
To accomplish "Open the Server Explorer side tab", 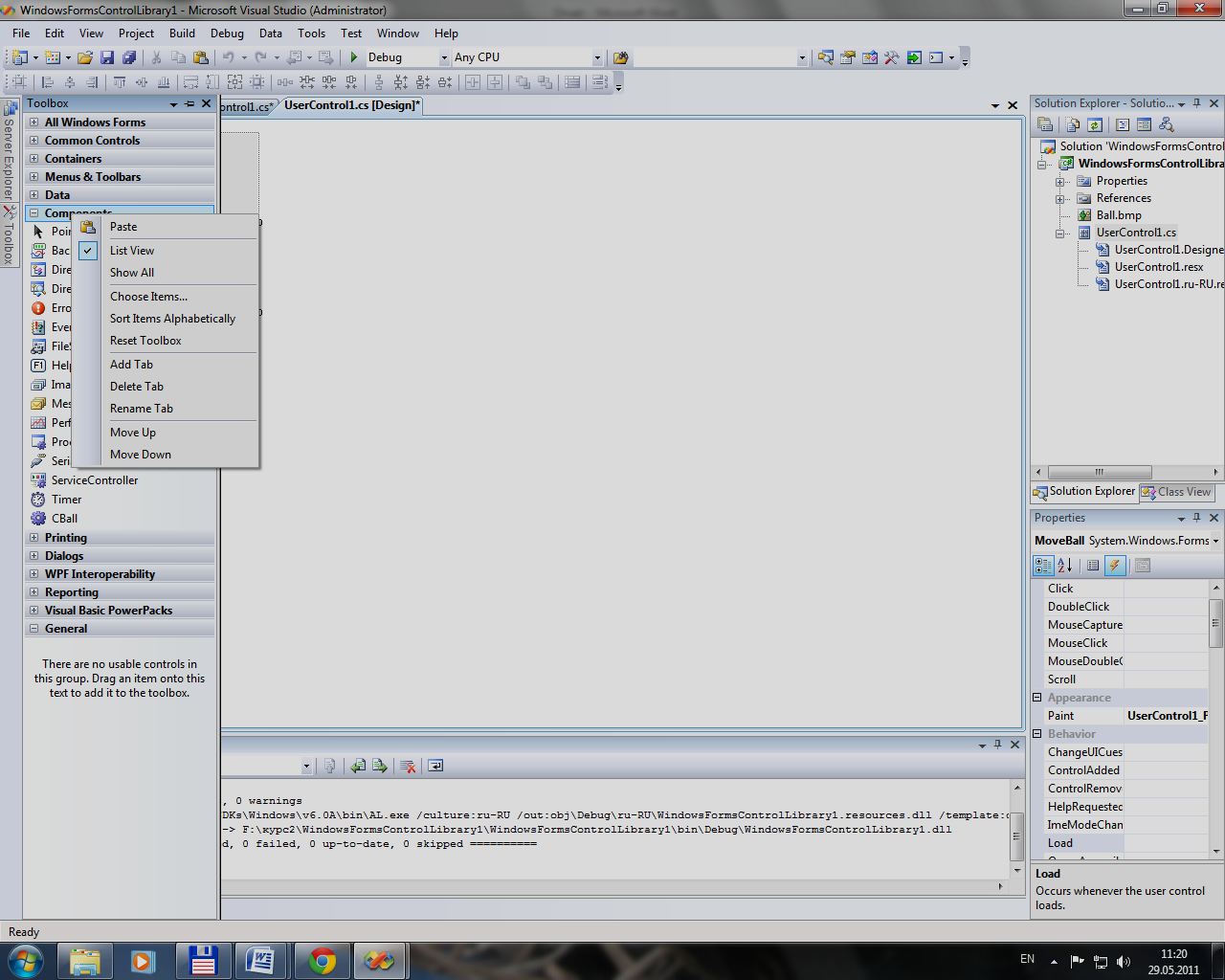I will click(9, 151).
